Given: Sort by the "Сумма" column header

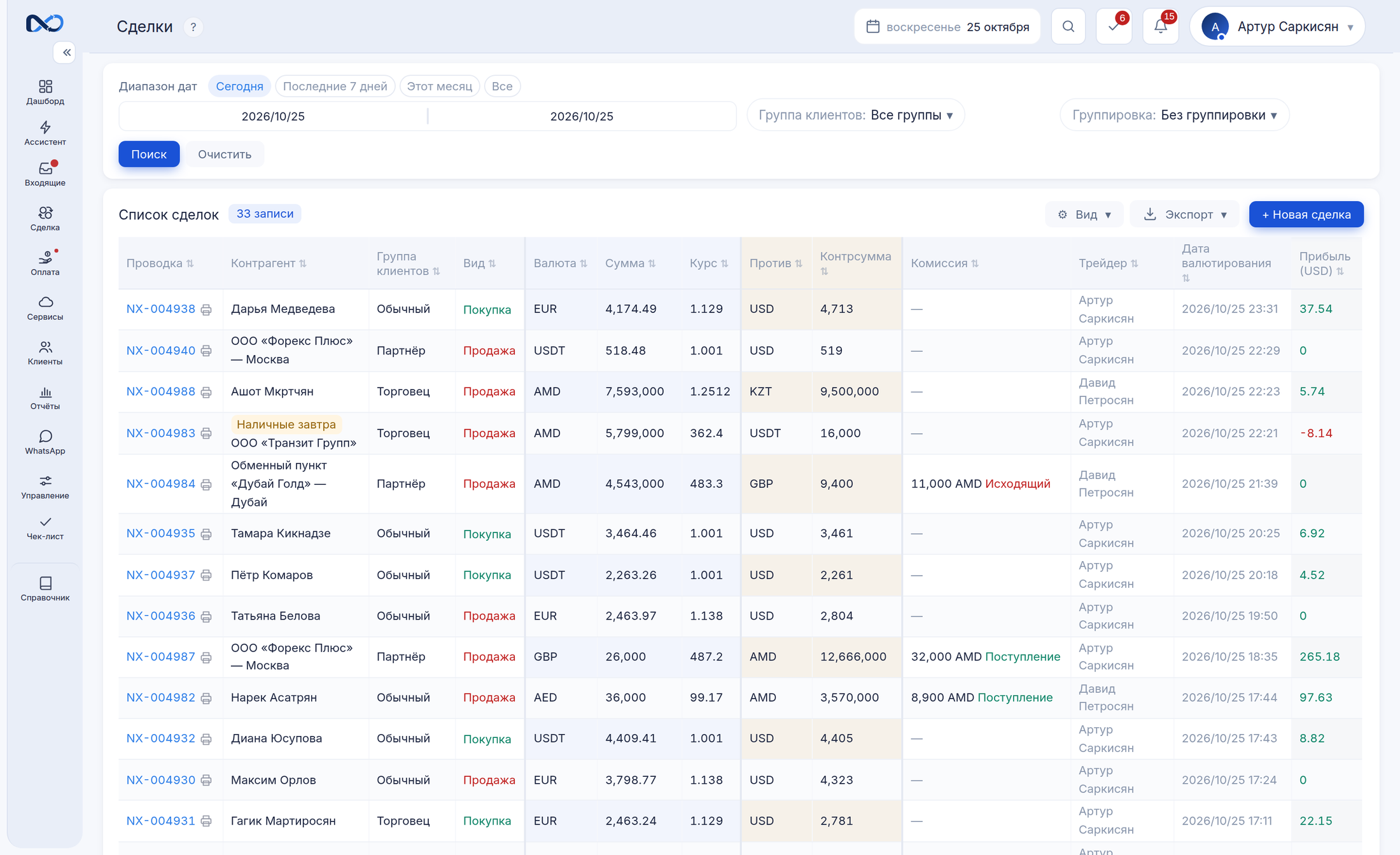Looking at the screenshot, I should pyautogui.click(x=630, y=263).
